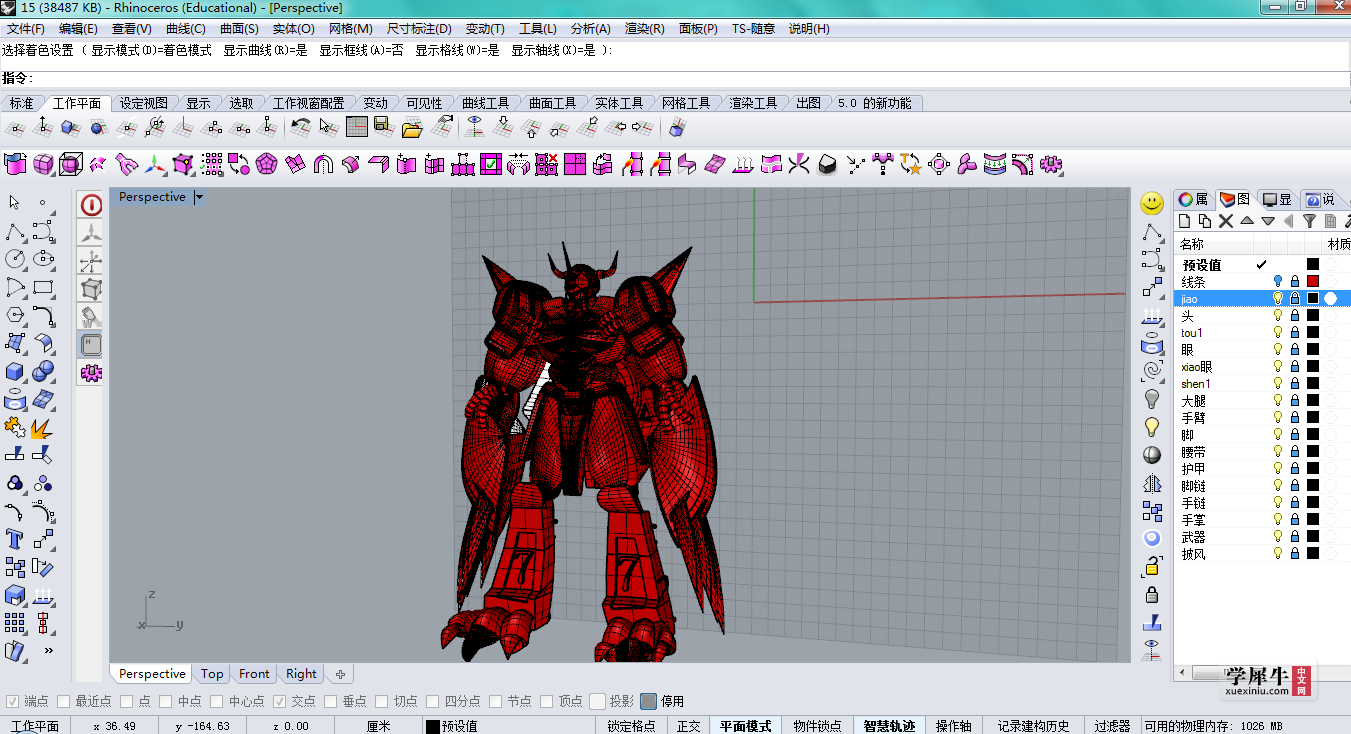1351x734 pixels.
Task: Switch to the Right viewport tab
Action: (301, 674)
